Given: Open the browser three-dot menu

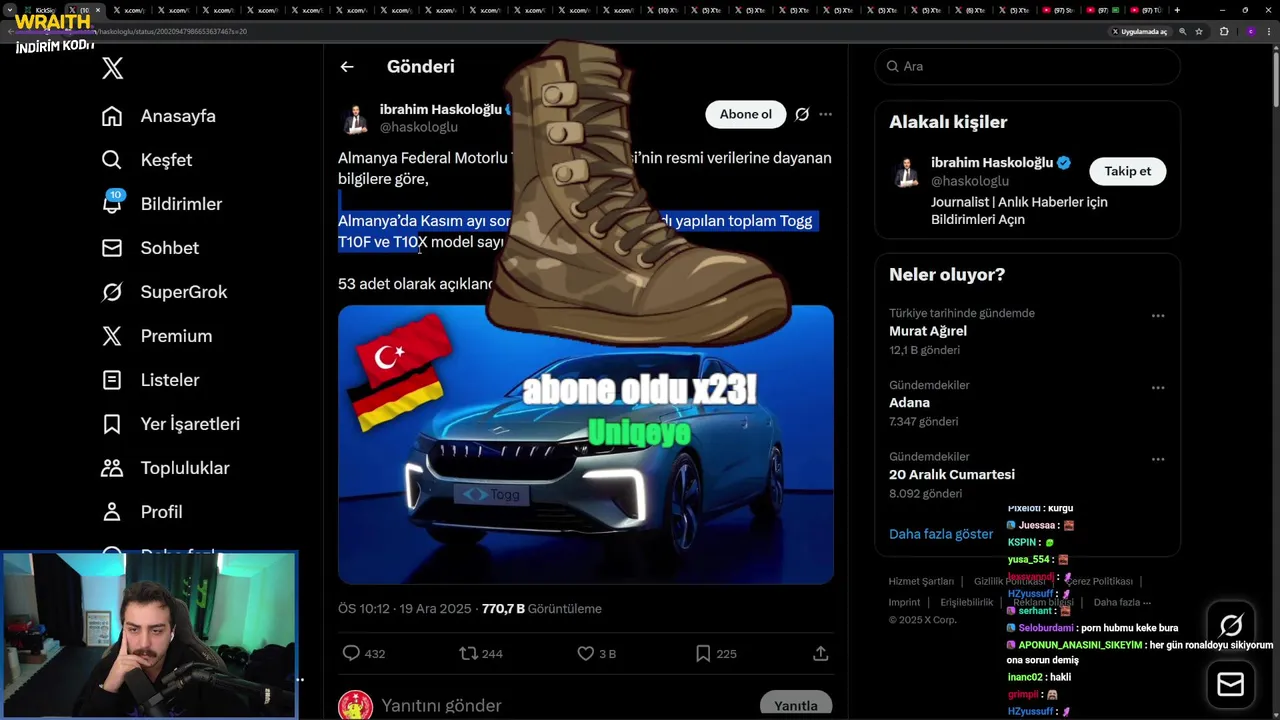Looking at the screenshot, I should tap(1270, 31).
